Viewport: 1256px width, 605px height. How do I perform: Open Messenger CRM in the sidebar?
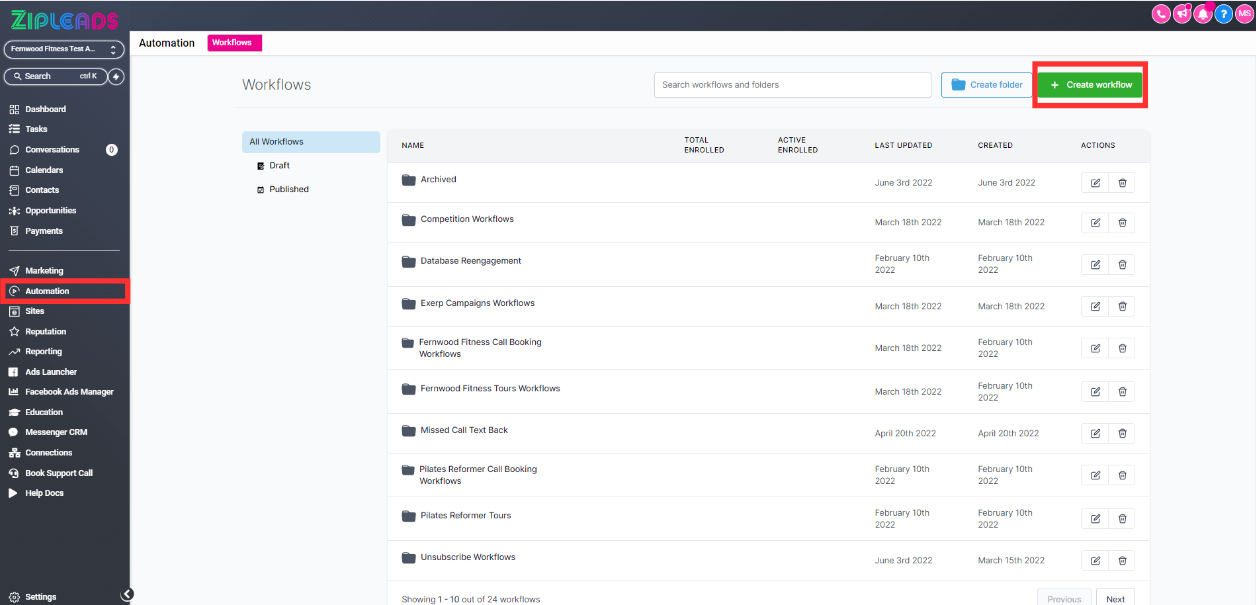pos(56,432)
